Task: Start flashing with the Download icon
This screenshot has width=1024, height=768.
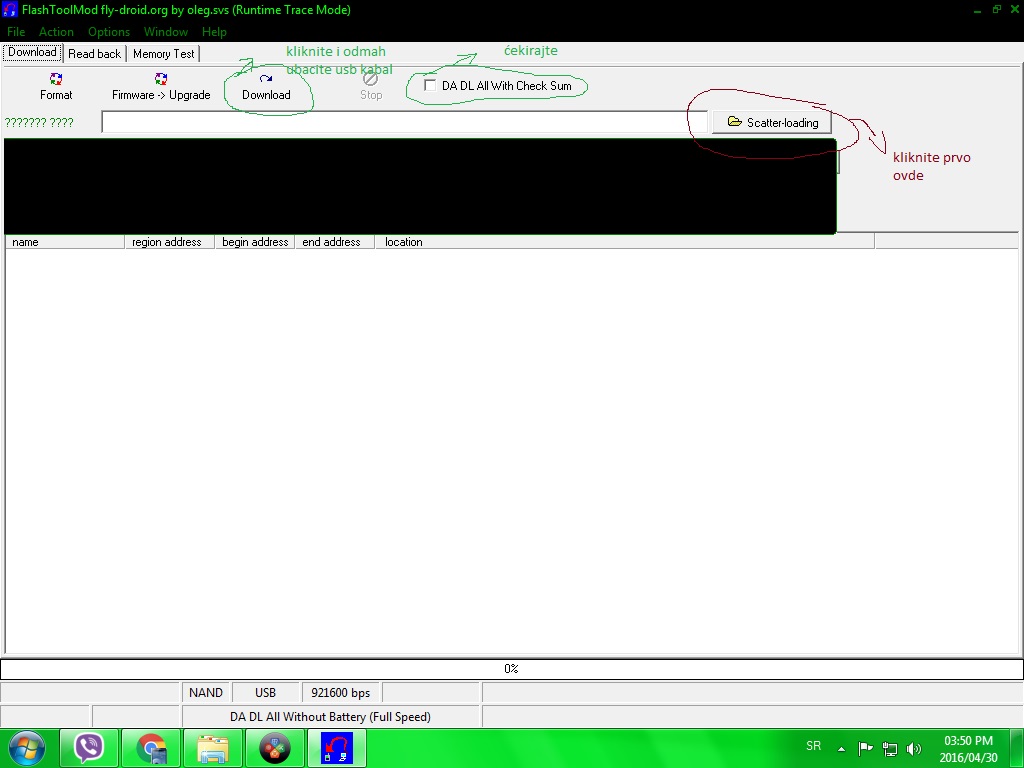Action: tap(266, 86)
